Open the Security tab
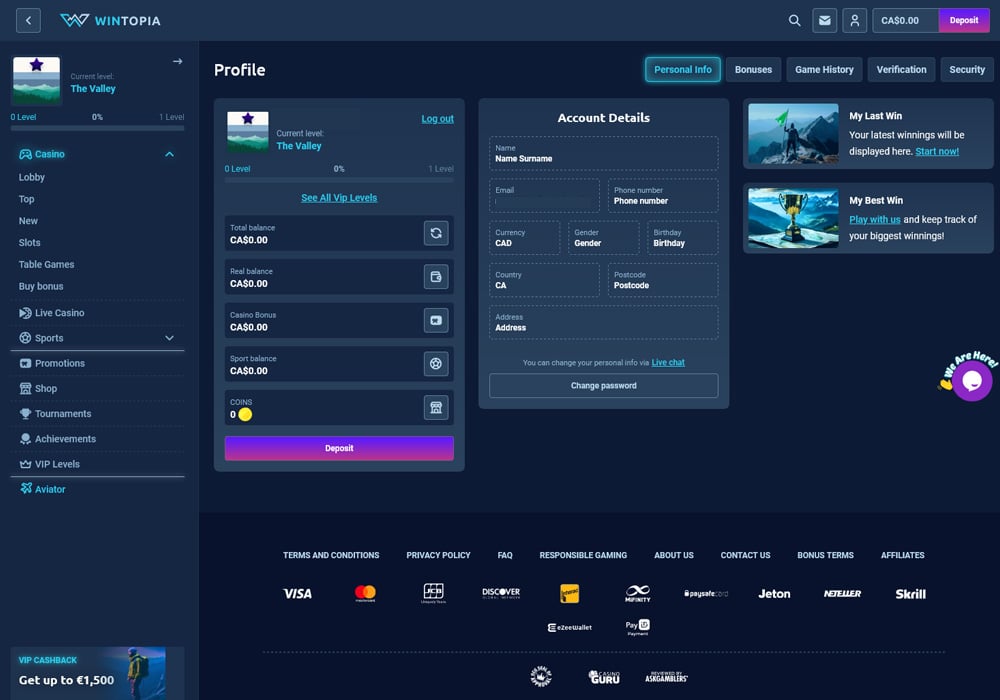 [x=967, y=69]
